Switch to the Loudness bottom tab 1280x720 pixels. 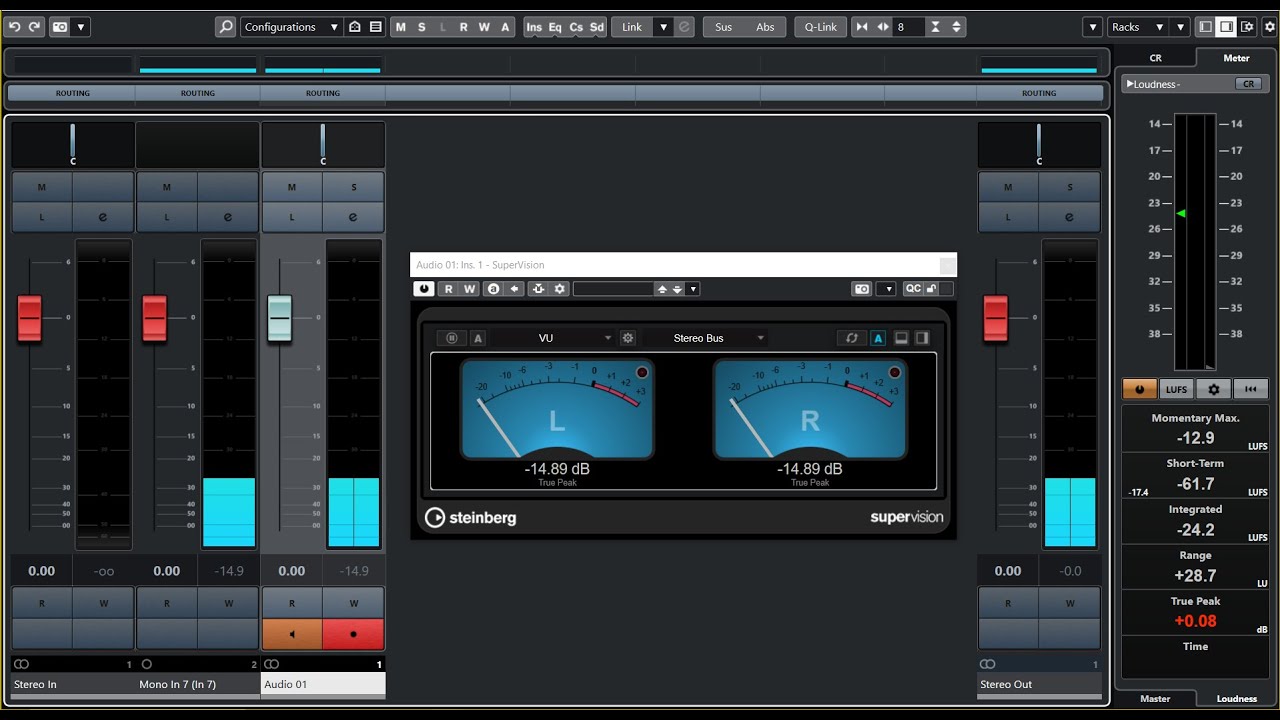click(1236, 698)
